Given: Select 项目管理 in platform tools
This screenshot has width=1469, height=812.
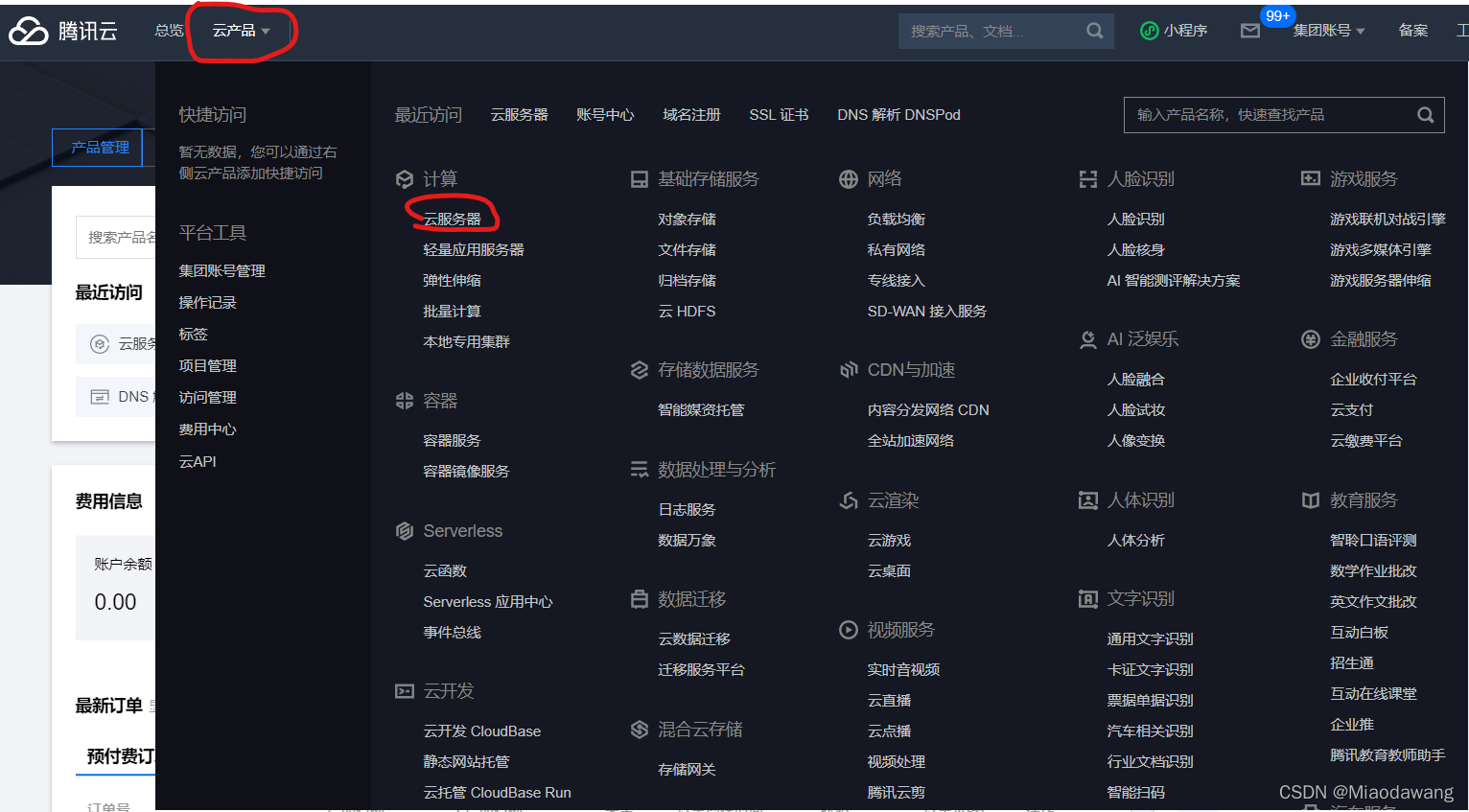Looking at the screenshot, I should (x=208, y=366).
